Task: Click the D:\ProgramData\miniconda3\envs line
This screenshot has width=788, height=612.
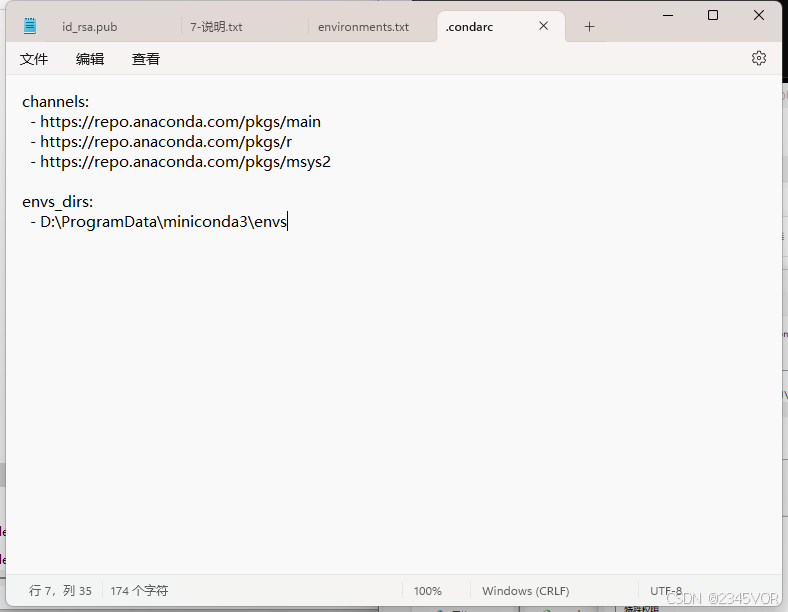Action: pyautogui.click(x=158, y=222)
